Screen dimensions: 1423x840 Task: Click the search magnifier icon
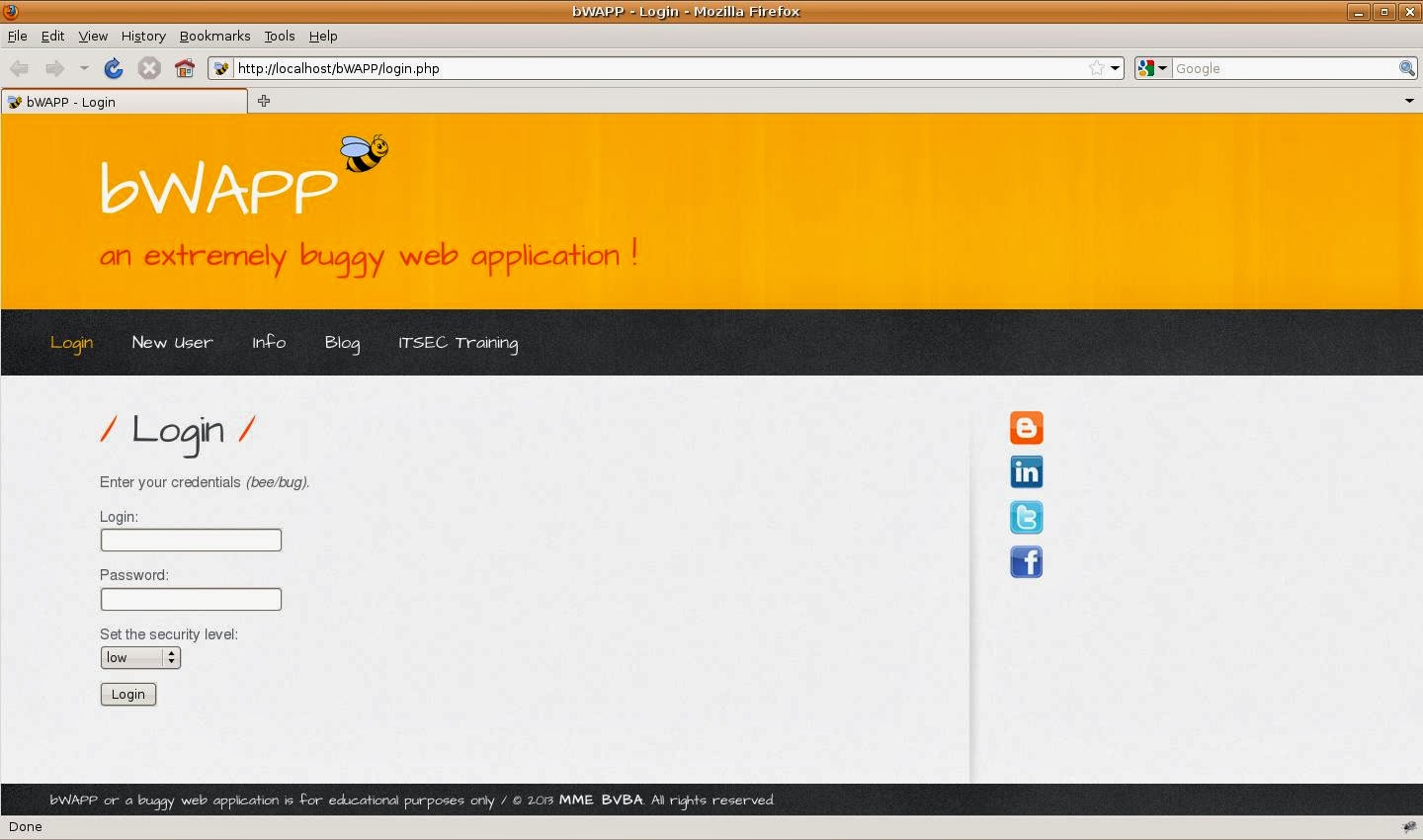tap(1406, 68)
